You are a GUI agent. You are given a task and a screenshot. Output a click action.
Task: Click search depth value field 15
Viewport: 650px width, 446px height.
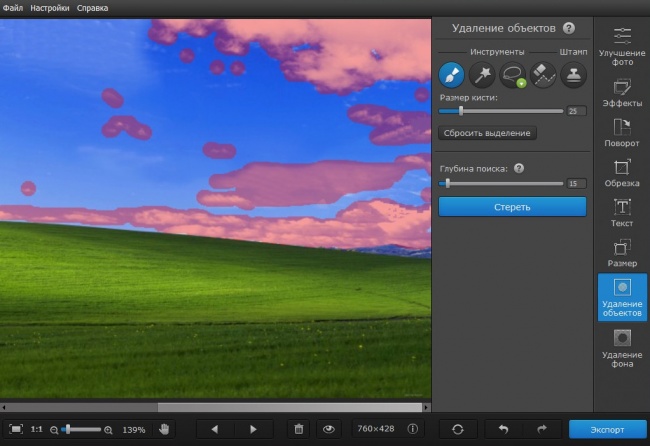pos(576,183)
